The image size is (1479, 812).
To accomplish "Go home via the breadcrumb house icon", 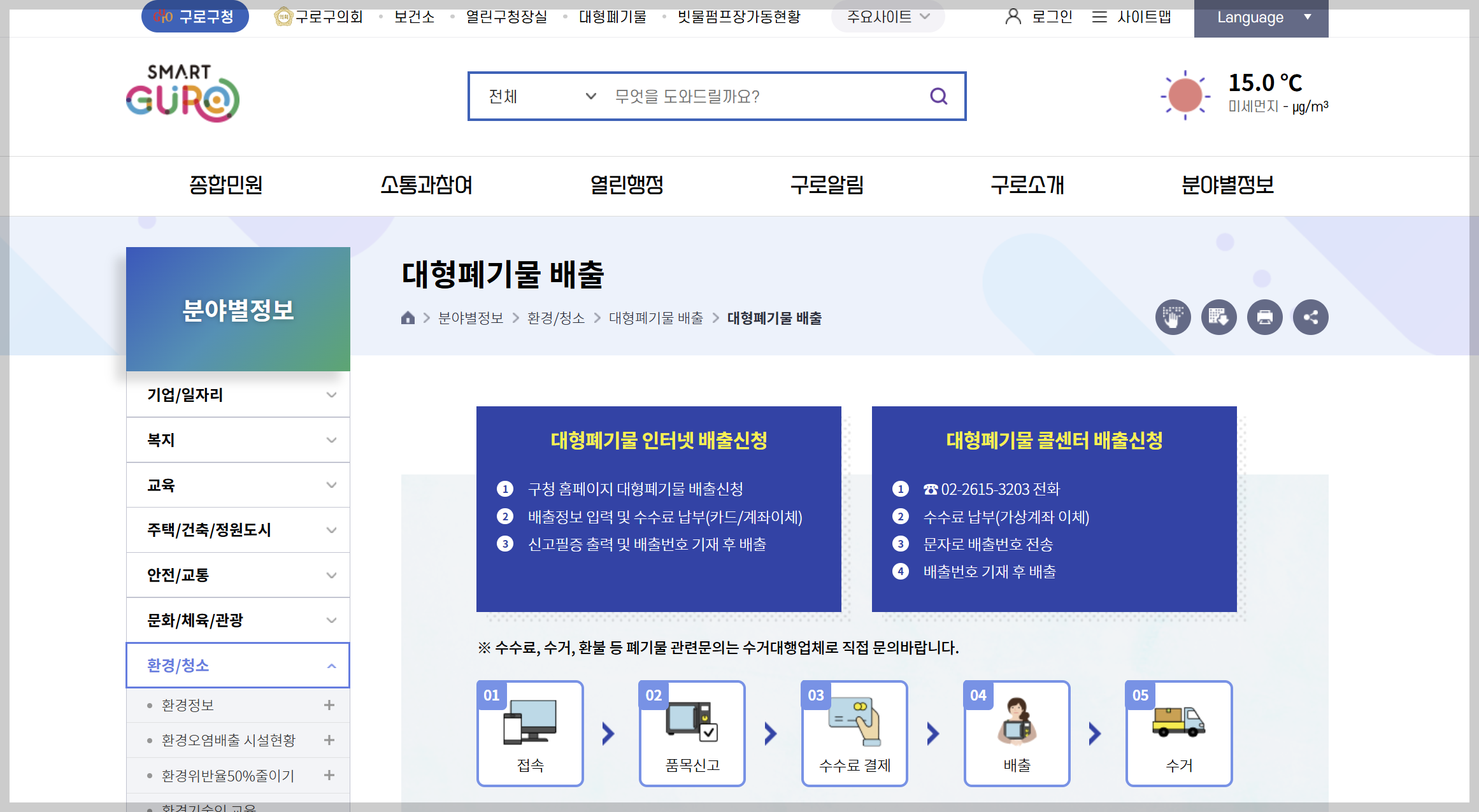I will tap(408, 317).
